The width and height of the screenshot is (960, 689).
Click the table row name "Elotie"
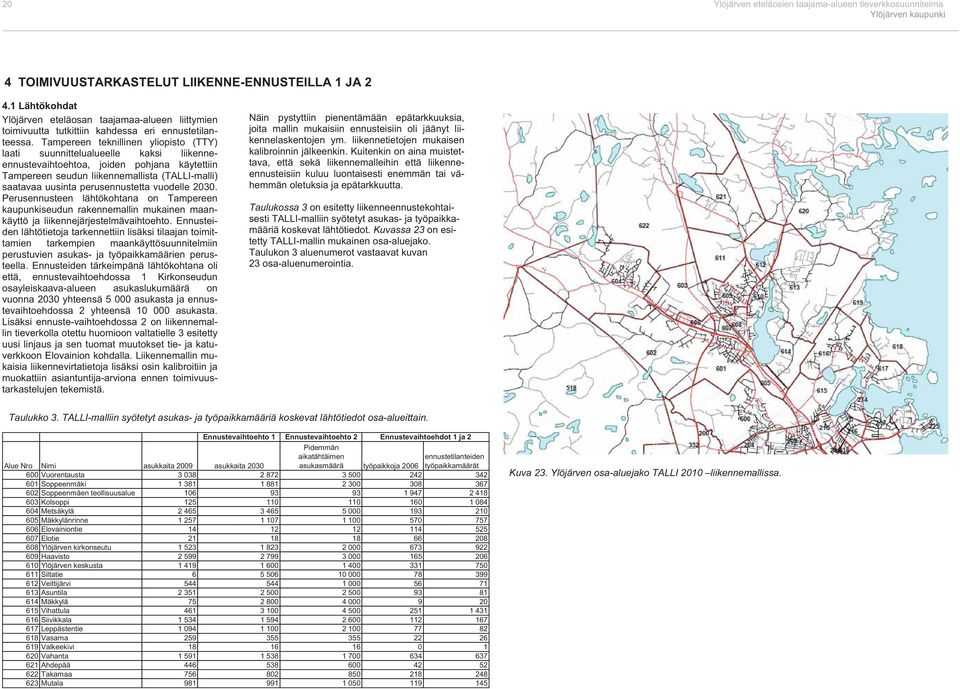(x=50, y=538)
